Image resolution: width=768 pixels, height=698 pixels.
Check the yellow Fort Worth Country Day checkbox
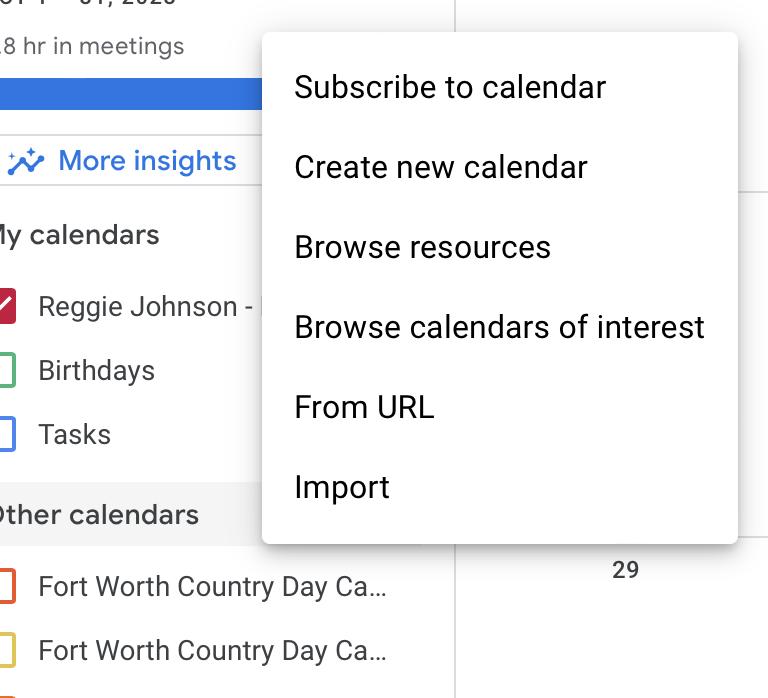[5, 650]
